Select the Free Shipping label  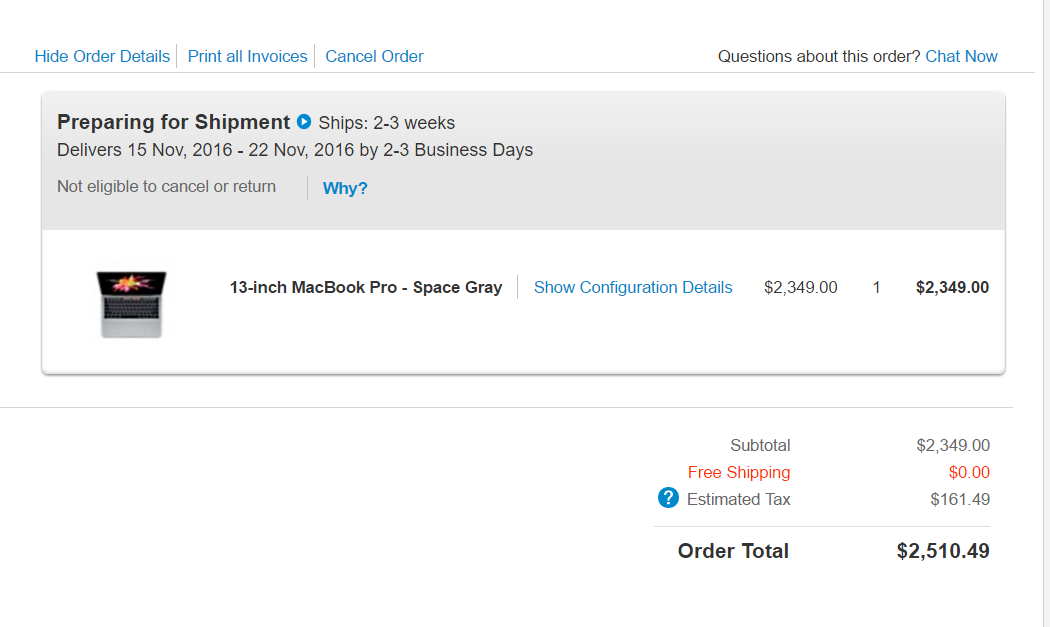(739, 472)
